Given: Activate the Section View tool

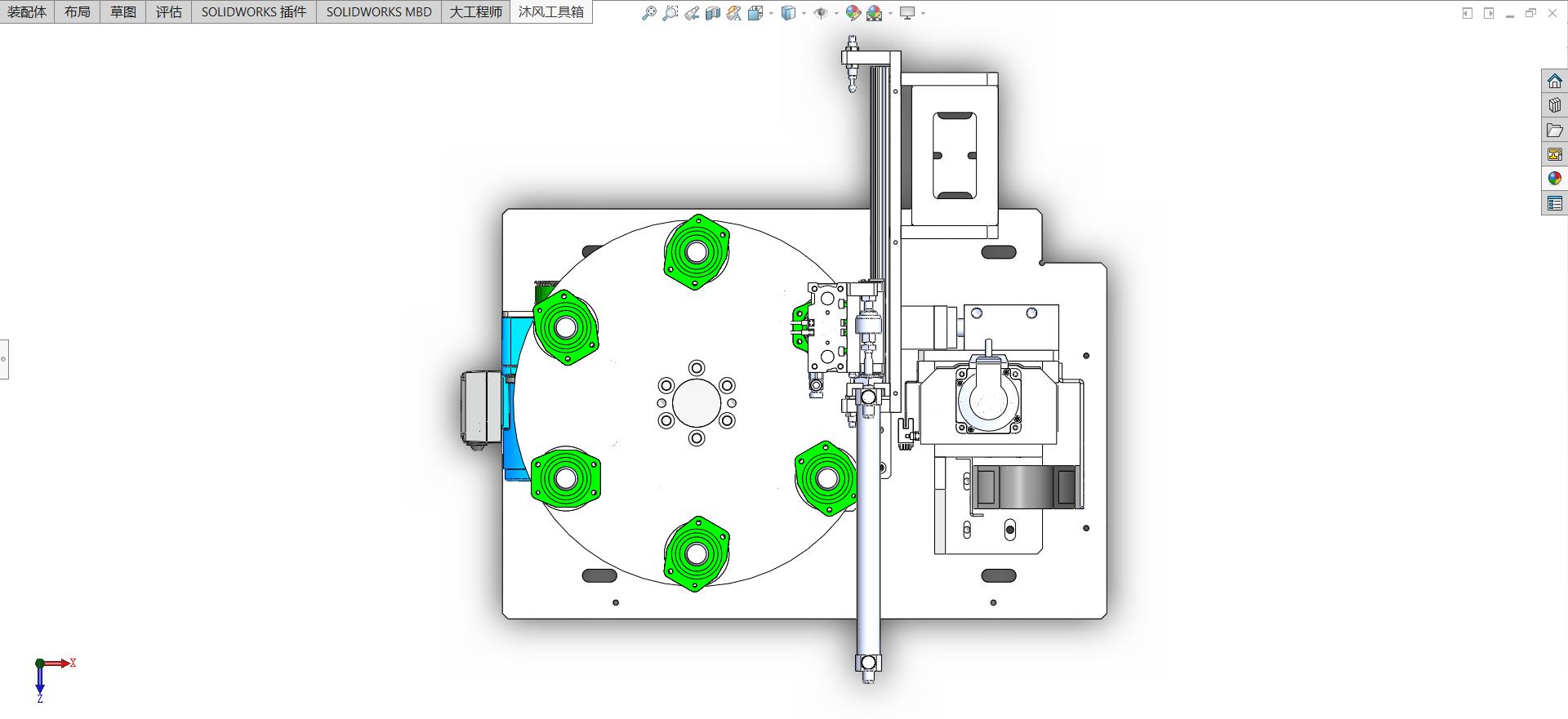Looking at the screenshot, I should click(713, 13).
